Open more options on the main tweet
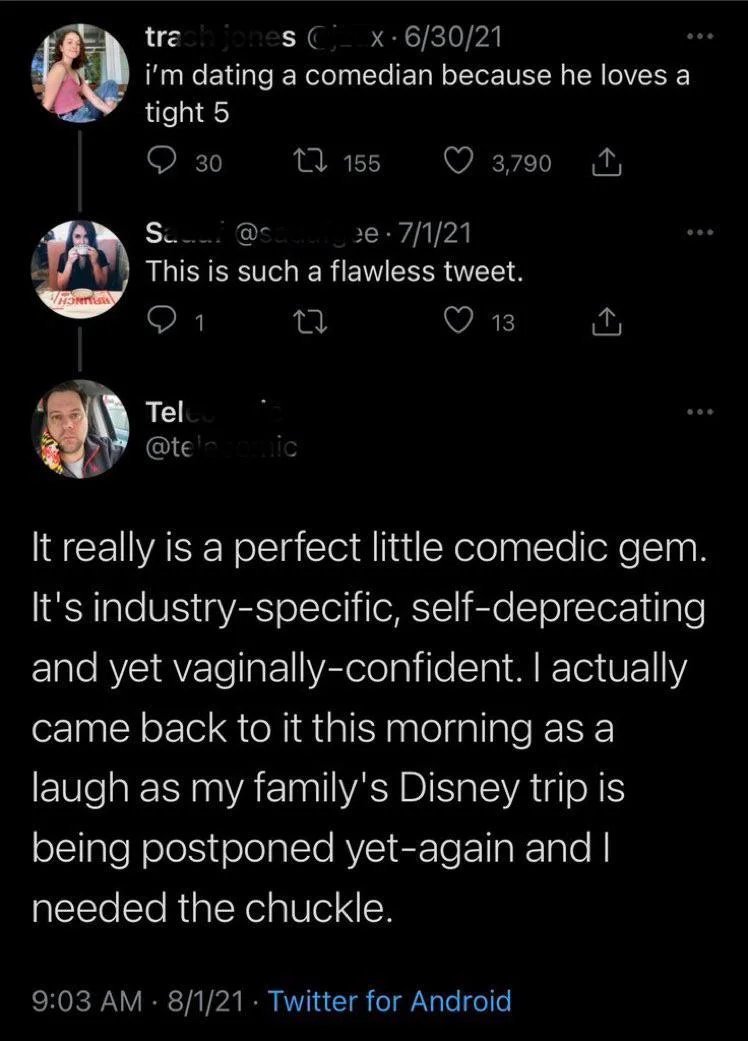748x1041 pixels. (x=700, y=412)
